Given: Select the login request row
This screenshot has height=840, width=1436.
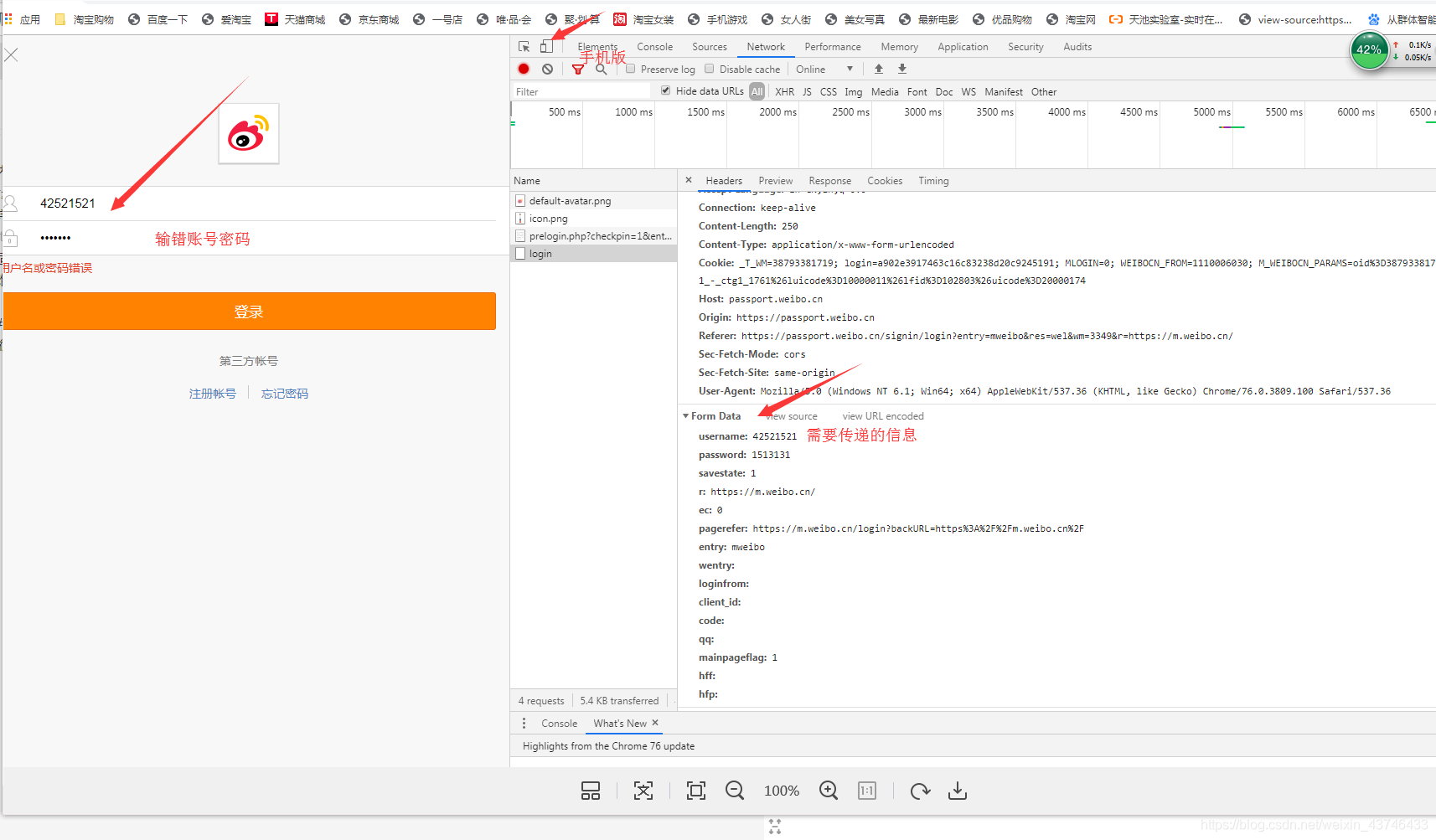Looking at the screenshot, I should (594, 254).
